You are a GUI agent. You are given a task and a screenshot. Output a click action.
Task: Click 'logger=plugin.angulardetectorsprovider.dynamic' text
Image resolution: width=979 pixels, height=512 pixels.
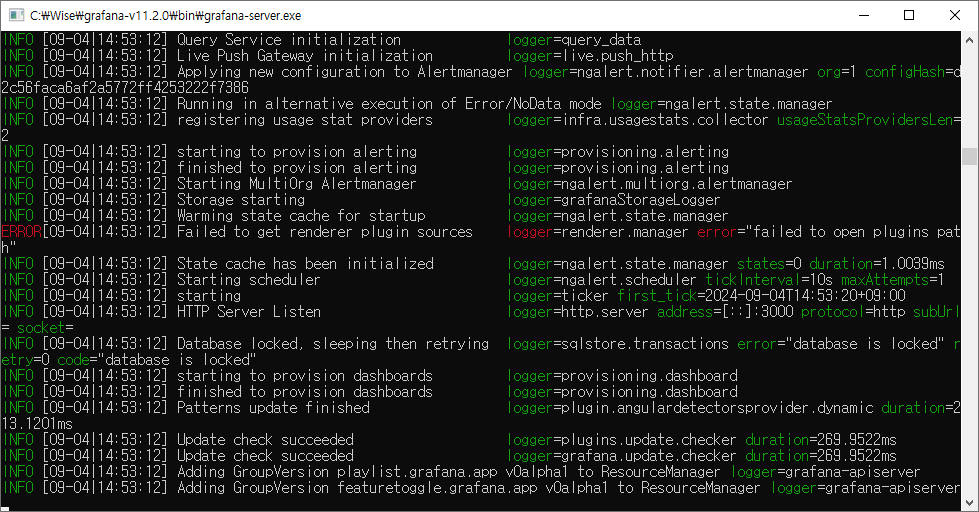tap(690, 408)
